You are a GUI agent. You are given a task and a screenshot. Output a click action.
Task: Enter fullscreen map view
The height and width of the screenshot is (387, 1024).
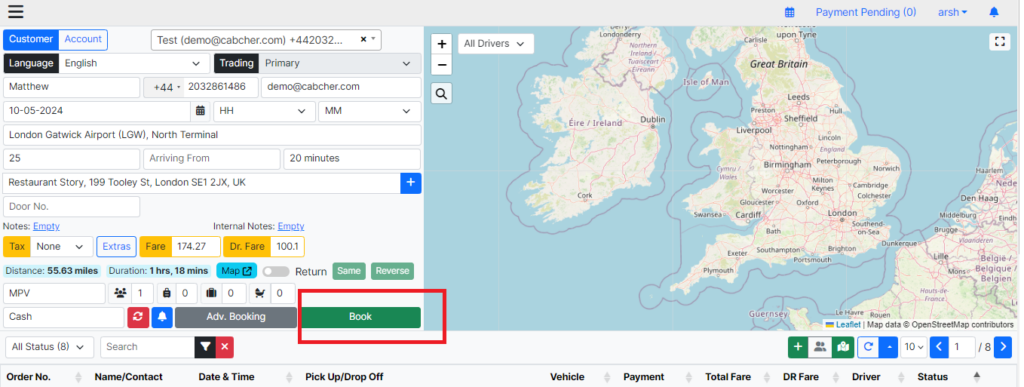999,42
